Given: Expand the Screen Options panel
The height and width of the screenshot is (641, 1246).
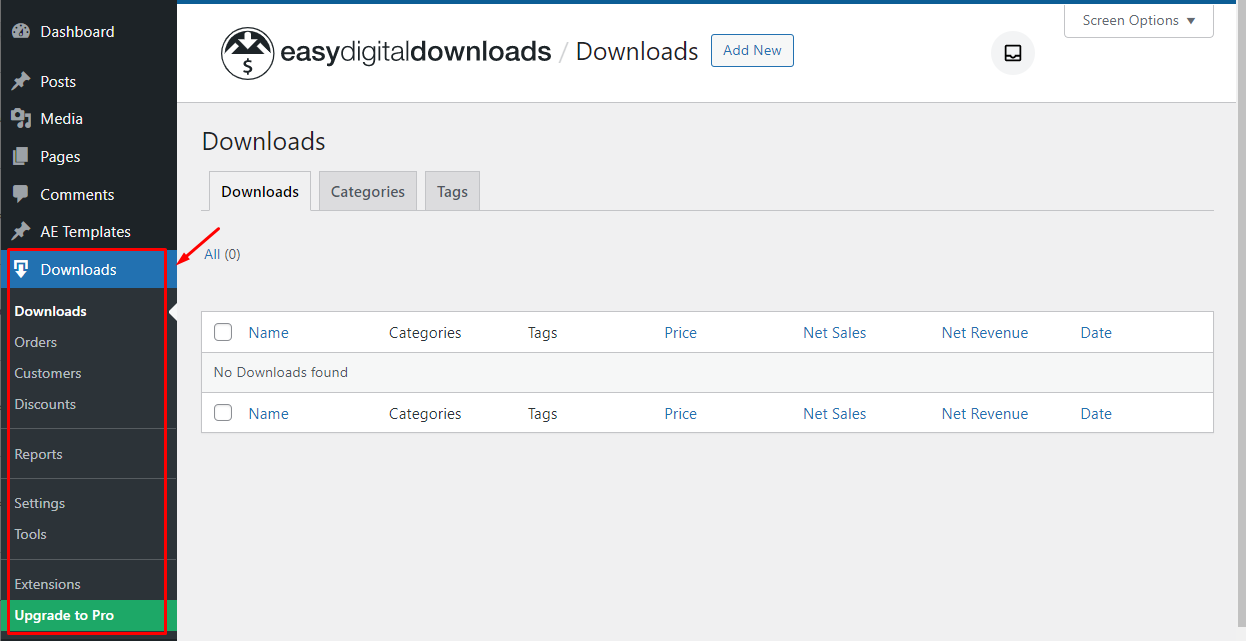Looking at the screenshot, I should tap(1137, 20).
